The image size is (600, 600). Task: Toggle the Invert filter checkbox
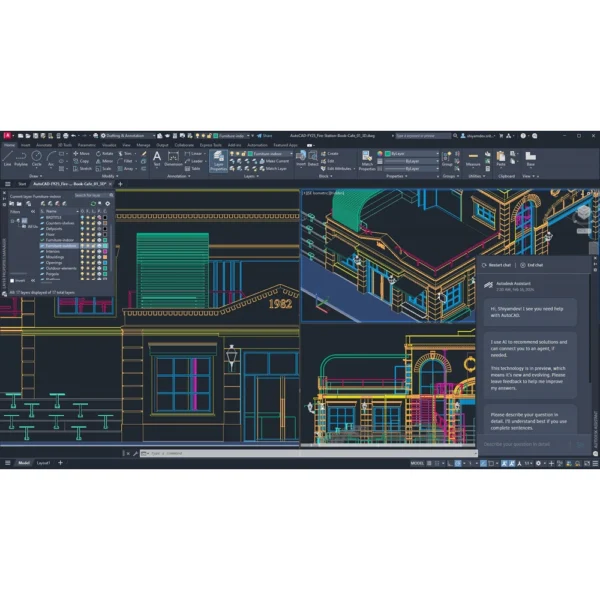pos(12,280)
